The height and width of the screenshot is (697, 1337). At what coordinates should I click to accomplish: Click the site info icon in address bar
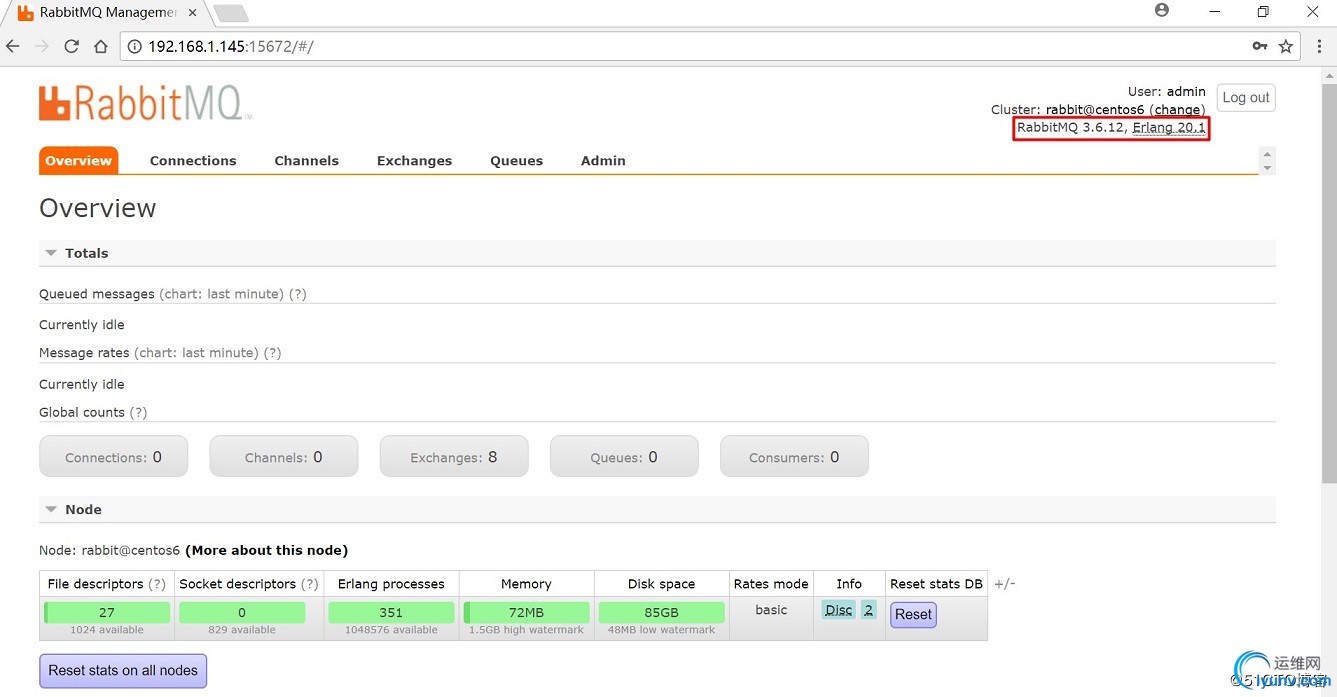coord(134,46)
